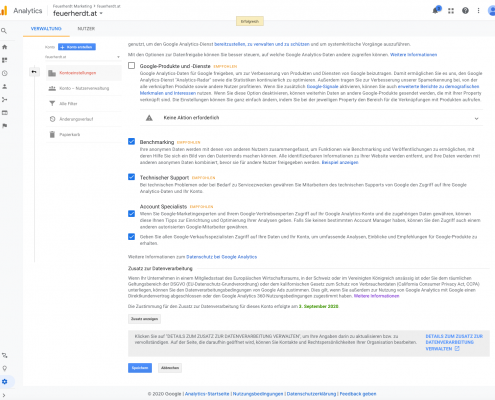Select Änderungsverlauf menu entry
This screenshot has height=400, width=495.
tap(84, 119)
